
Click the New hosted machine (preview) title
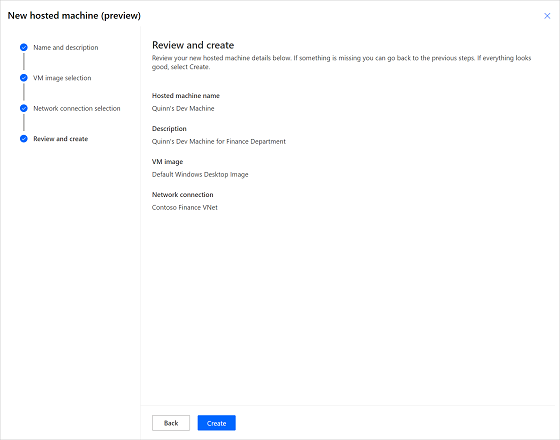[74, 16]
